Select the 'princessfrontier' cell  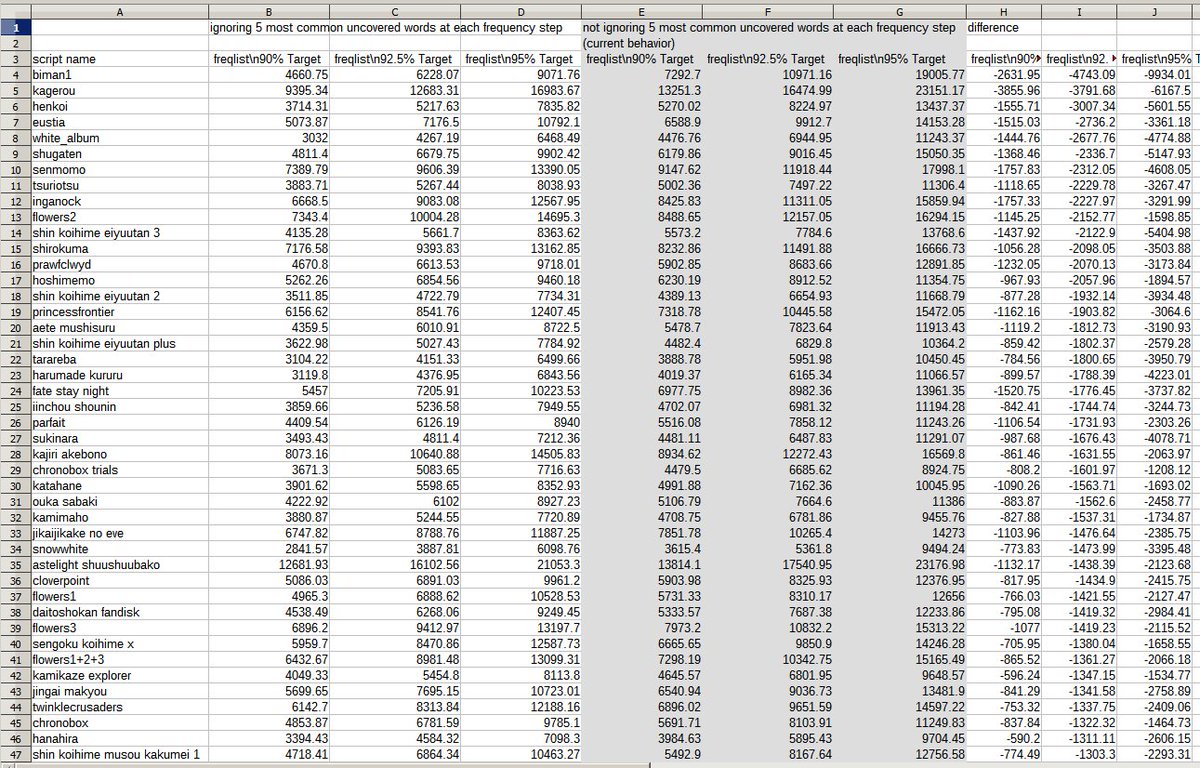[x=119, y=312]
